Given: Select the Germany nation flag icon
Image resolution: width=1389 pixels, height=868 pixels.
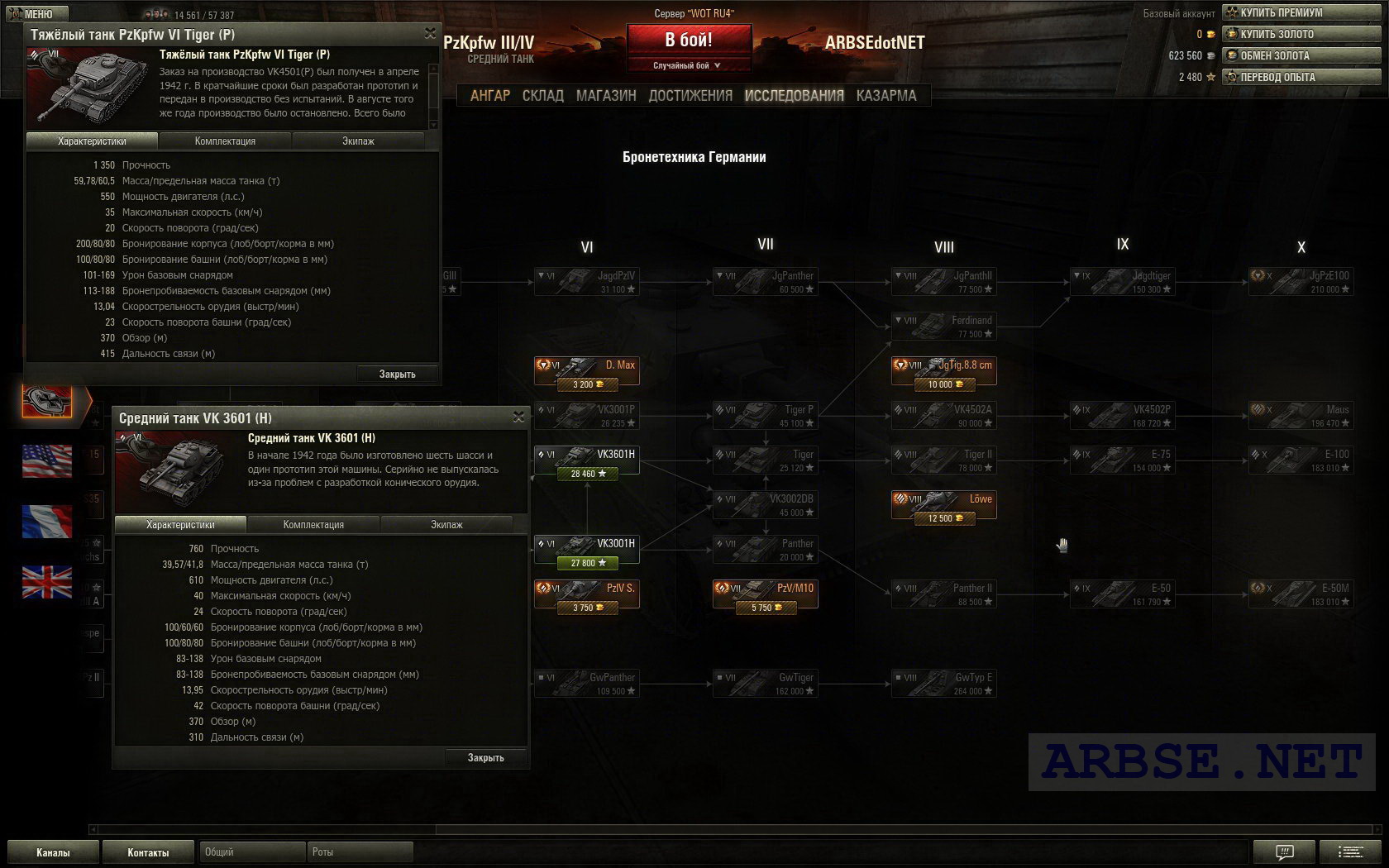Looking at the screenshot, I should (47, 401).
